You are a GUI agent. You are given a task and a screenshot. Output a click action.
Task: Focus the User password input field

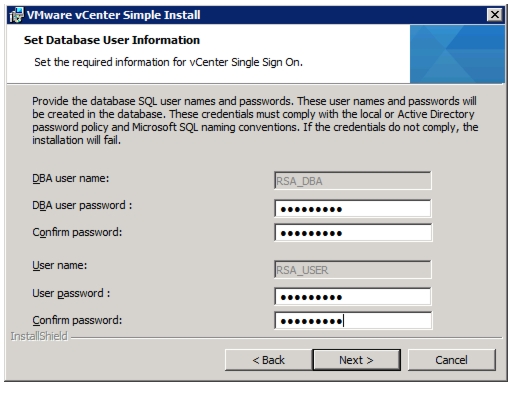[x=353, y=297]
